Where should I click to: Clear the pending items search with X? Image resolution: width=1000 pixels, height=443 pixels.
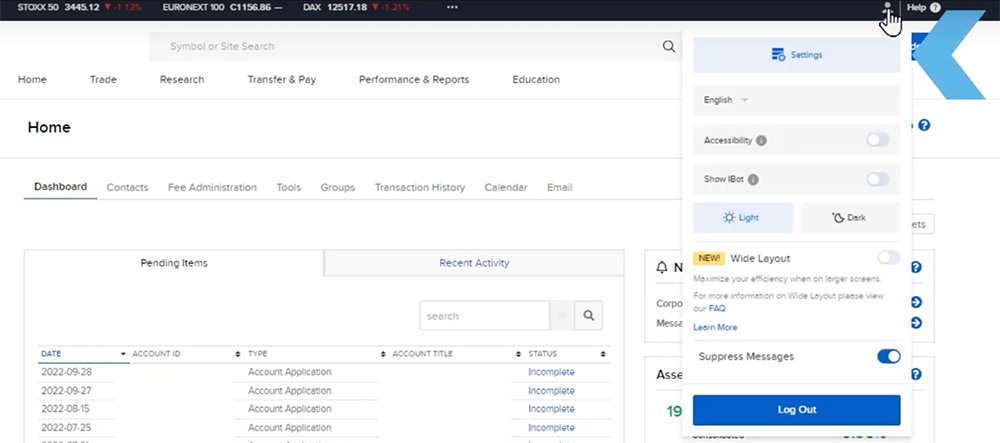coord(562,316)
